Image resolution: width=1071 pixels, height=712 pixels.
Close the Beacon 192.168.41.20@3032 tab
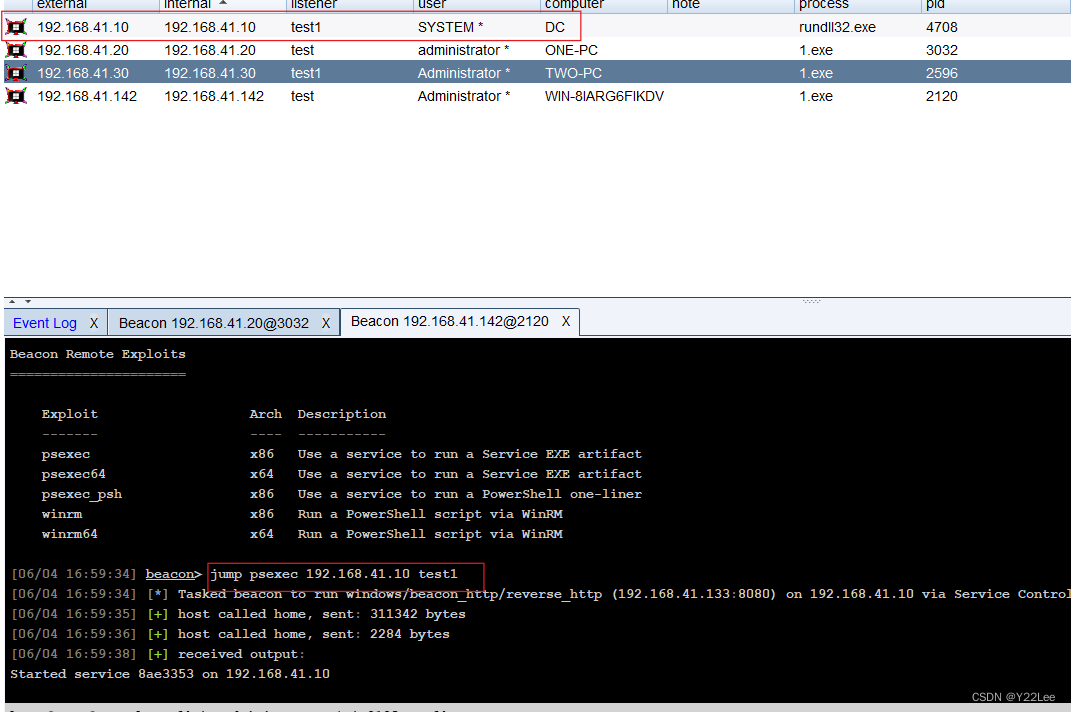pyautogui.click(x=326, y=323)
